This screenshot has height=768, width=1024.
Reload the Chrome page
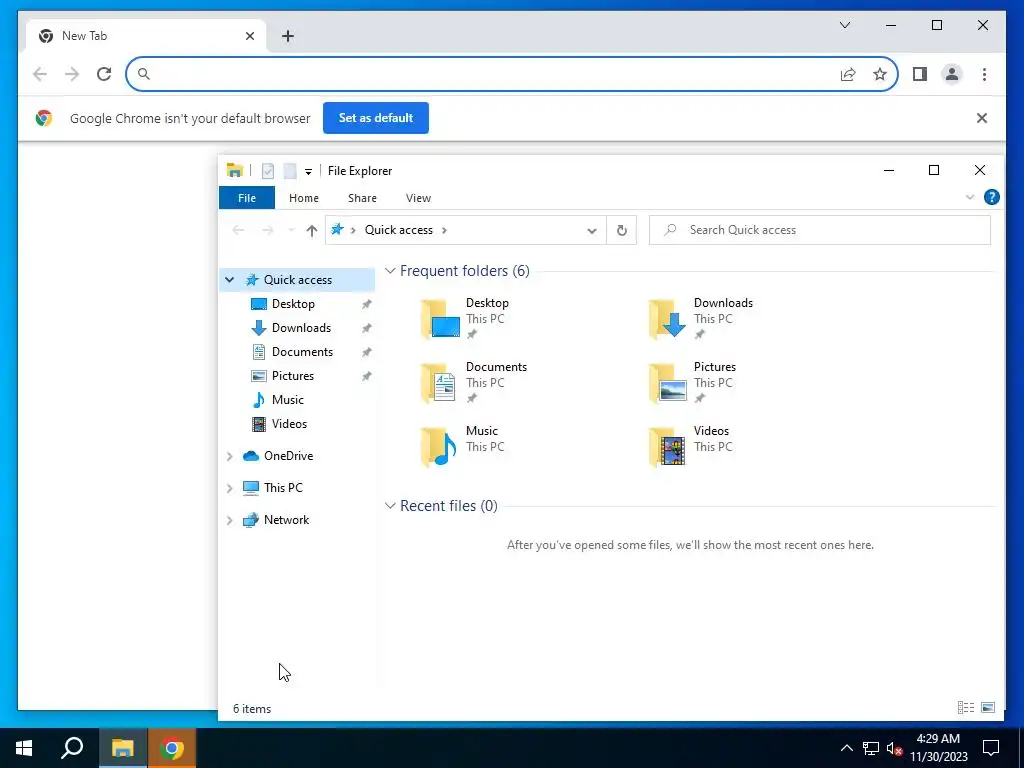[104, 74]
